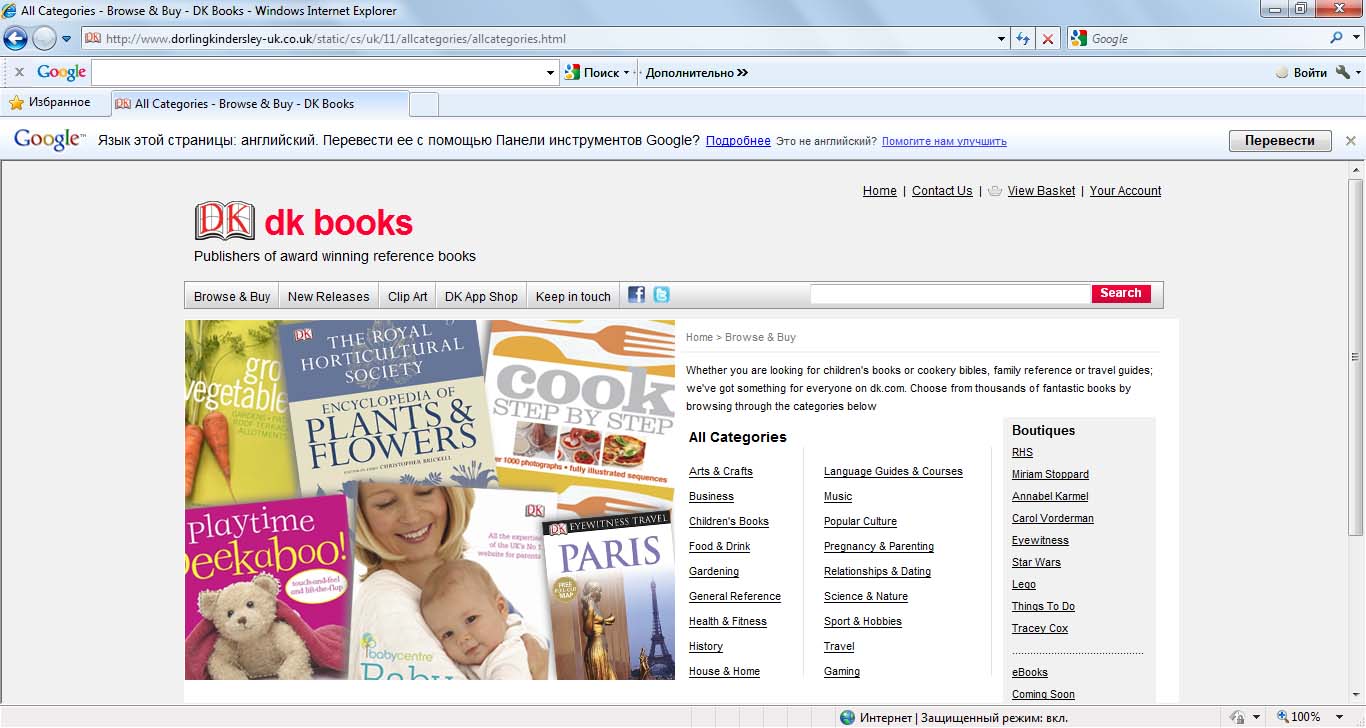The image size is (1366, 728).
Task: Click the browser Forward arrow button
Action: click(x=44, y=39)
